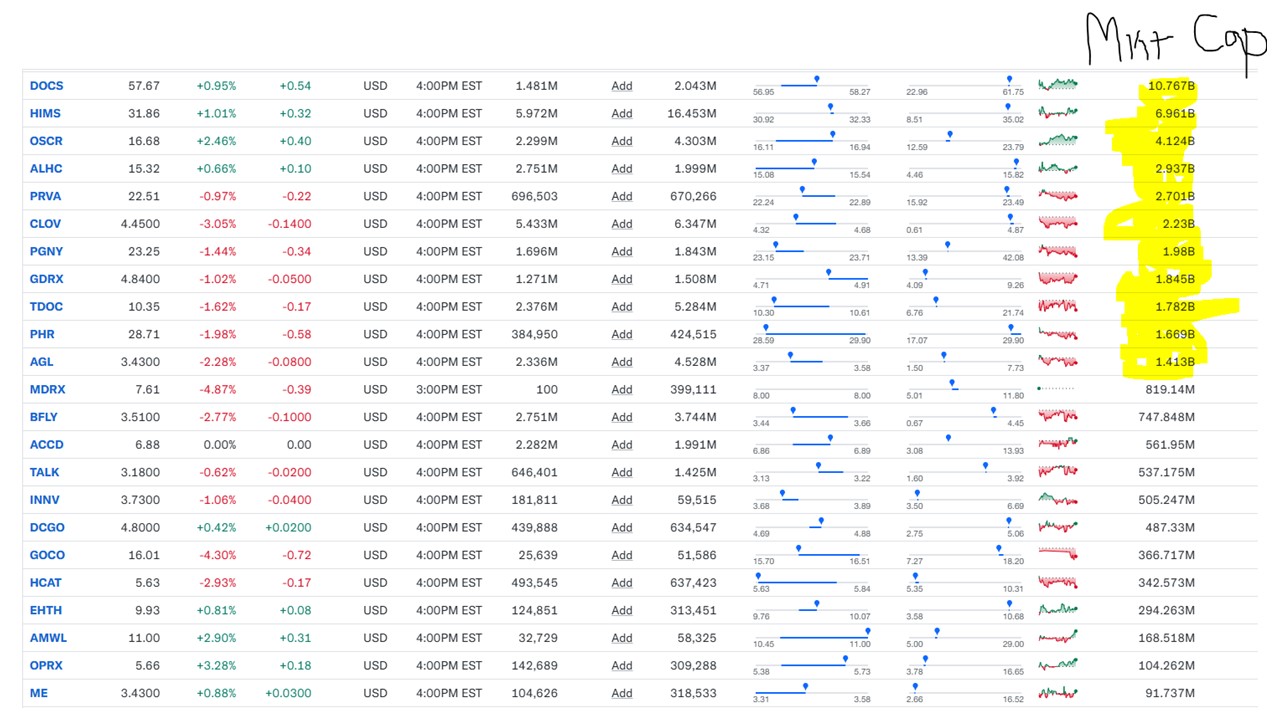Open the GDRX ticker link
The width and height of the screenshot is (1280, 720).
[x=46, y=279]
